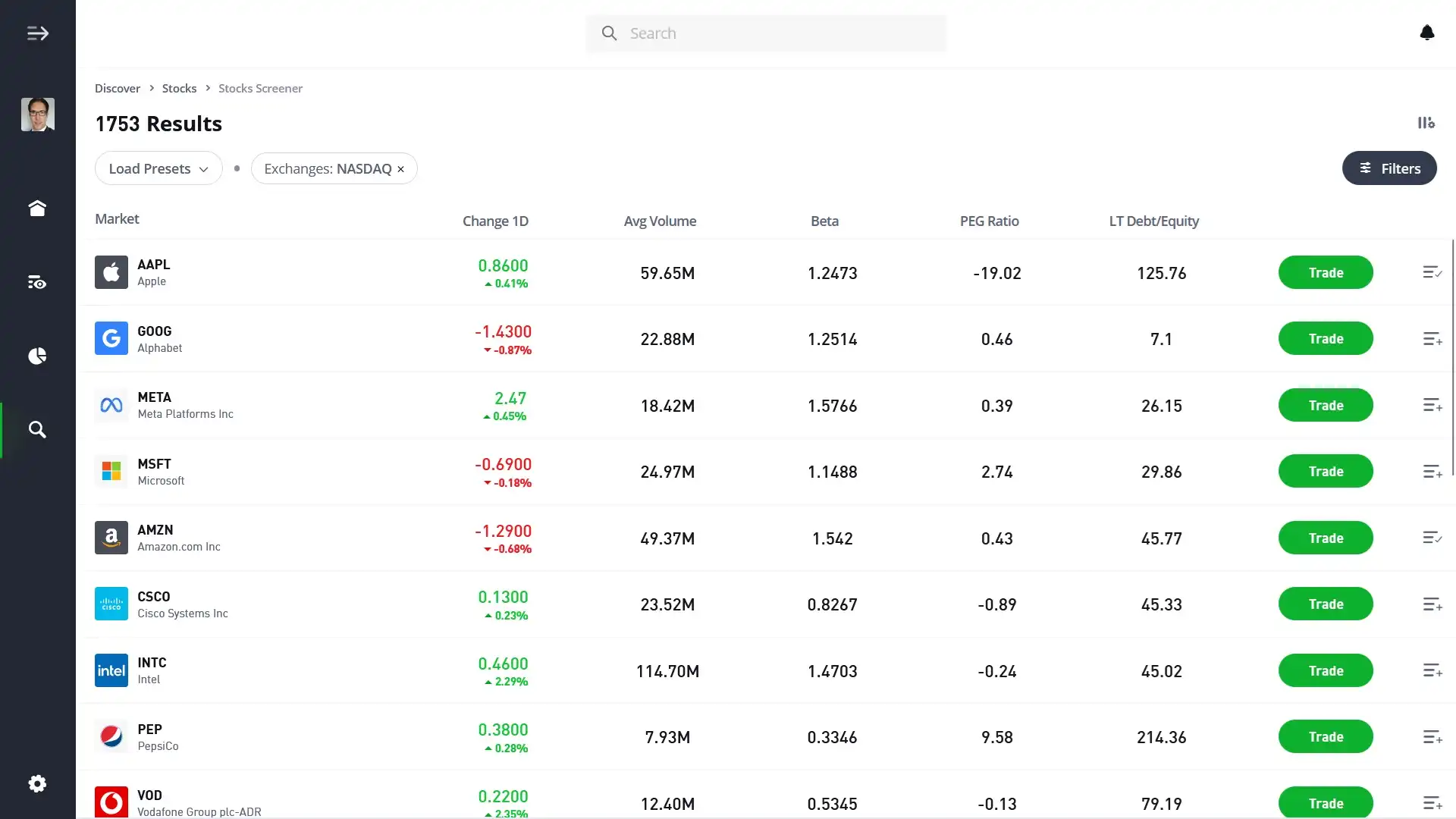This screenshot has width=1456, height=819.
Task: Sort by LT Debt/Equity column
Action: click(1153, 221)
